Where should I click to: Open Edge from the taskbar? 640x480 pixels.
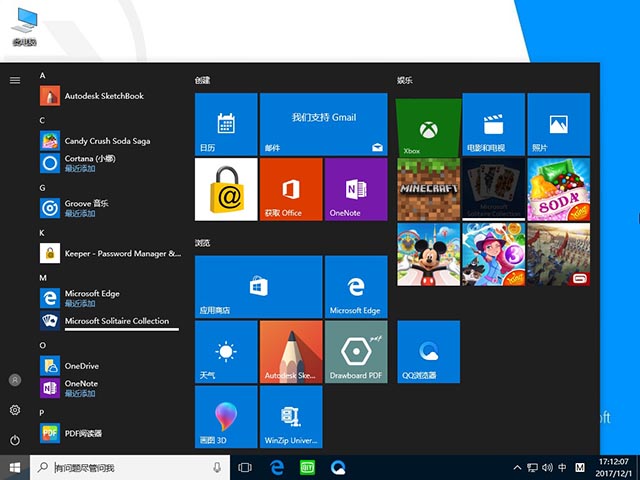(x=277, y=468)
